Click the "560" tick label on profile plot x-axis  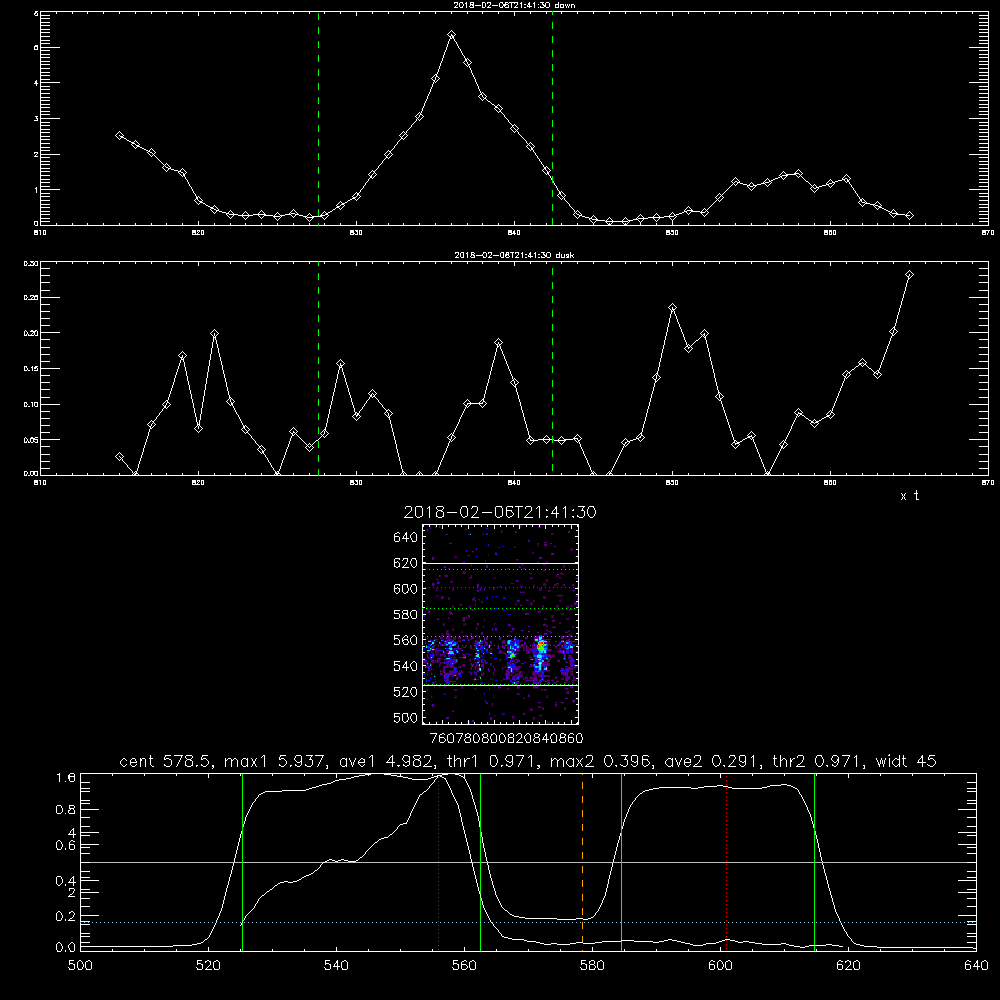(x=464, y=965)
